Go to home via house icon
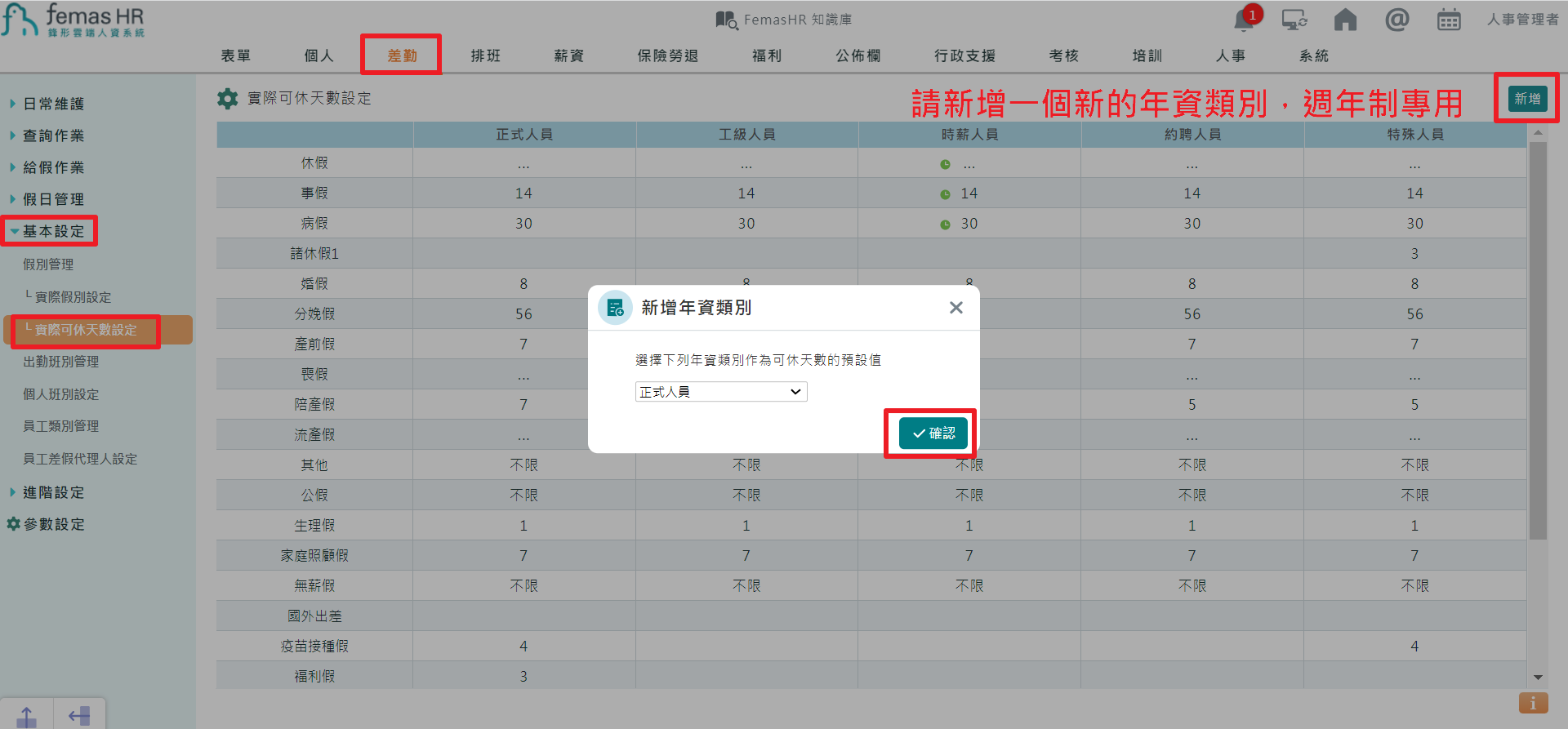1568x729 pixels. tap(1345, 20)
